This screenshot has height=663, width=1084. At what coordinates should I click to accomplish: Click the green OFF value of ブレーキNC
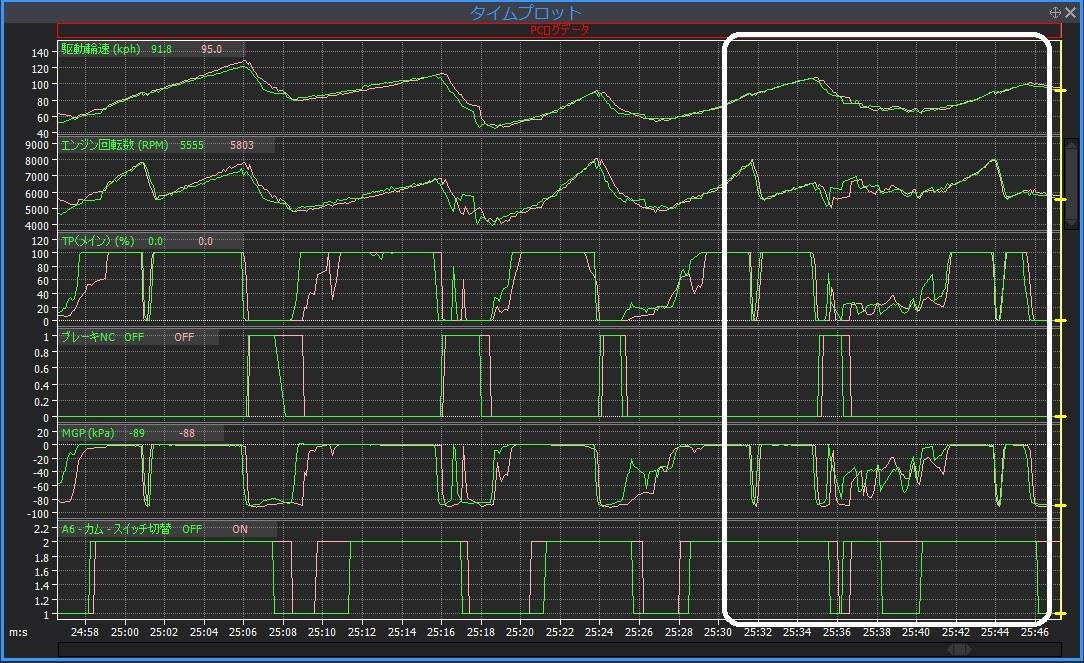[x=134, y=337]
